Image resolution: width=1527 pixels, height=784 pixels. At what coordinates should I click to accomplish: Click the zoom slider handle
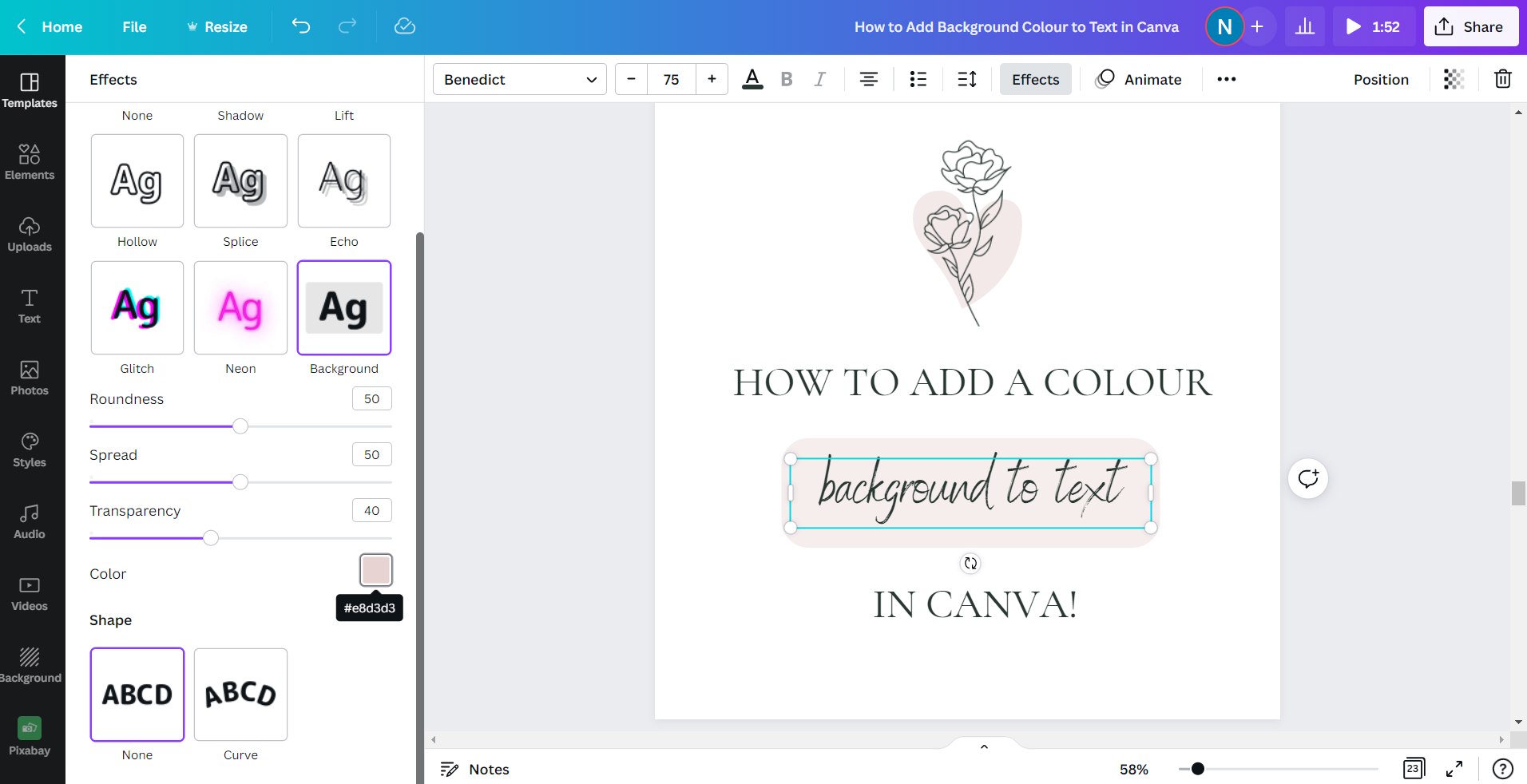pos(1198,769)
